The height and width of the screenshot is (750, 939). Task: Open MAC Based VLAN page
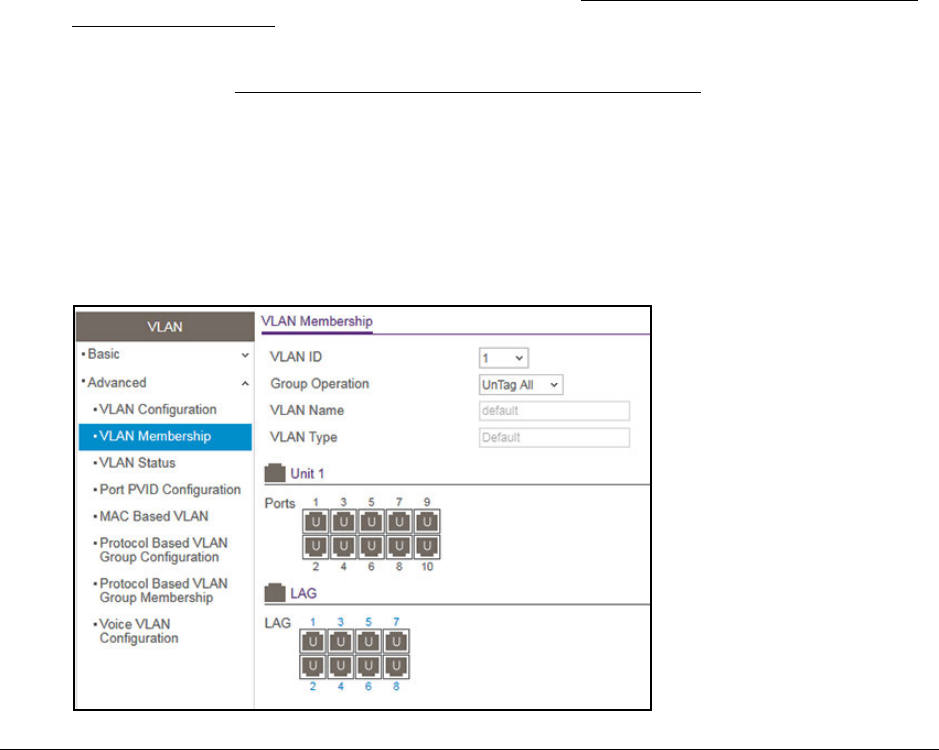[x=154, y=516]
